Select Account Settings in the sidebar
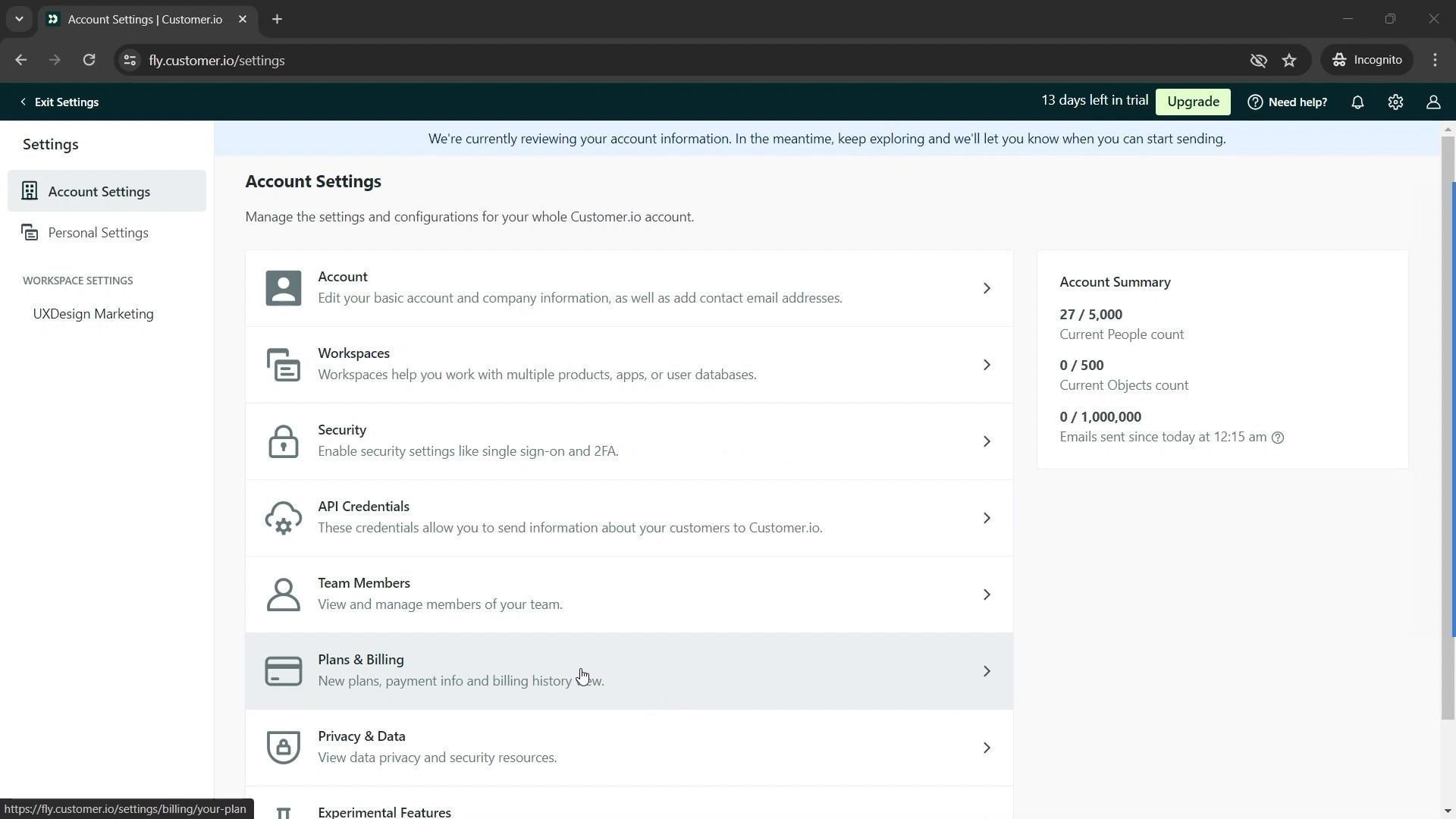 (99, 191)
